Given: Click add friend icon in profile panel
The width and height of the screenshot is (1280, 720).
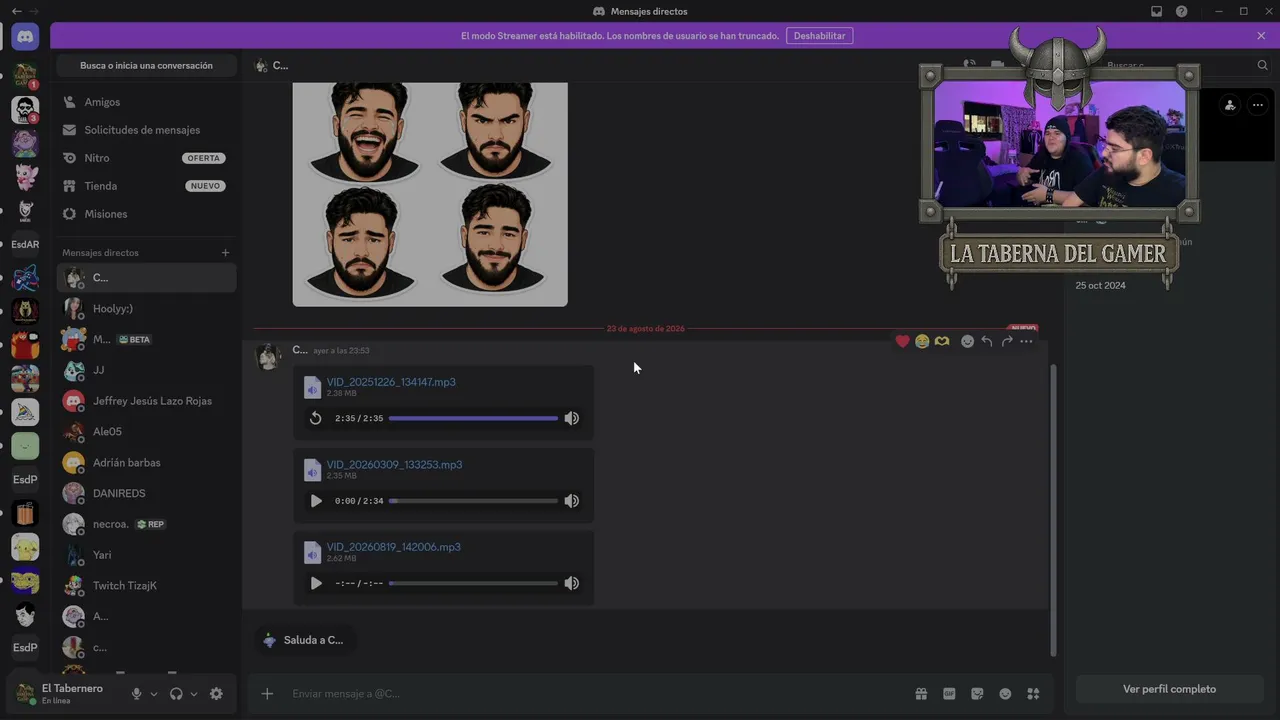Looking at the screenshot, I should point(1230,105).
